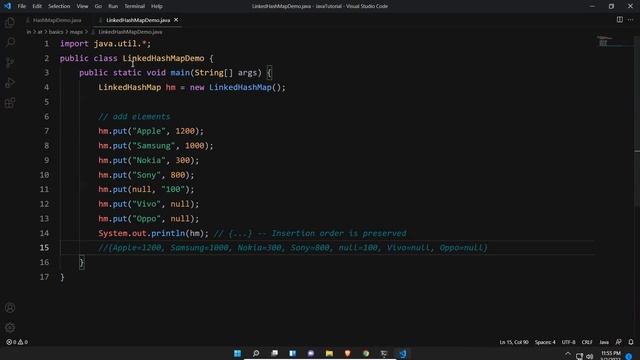Open Brave browser from taskbar

(x=347, y=353)
